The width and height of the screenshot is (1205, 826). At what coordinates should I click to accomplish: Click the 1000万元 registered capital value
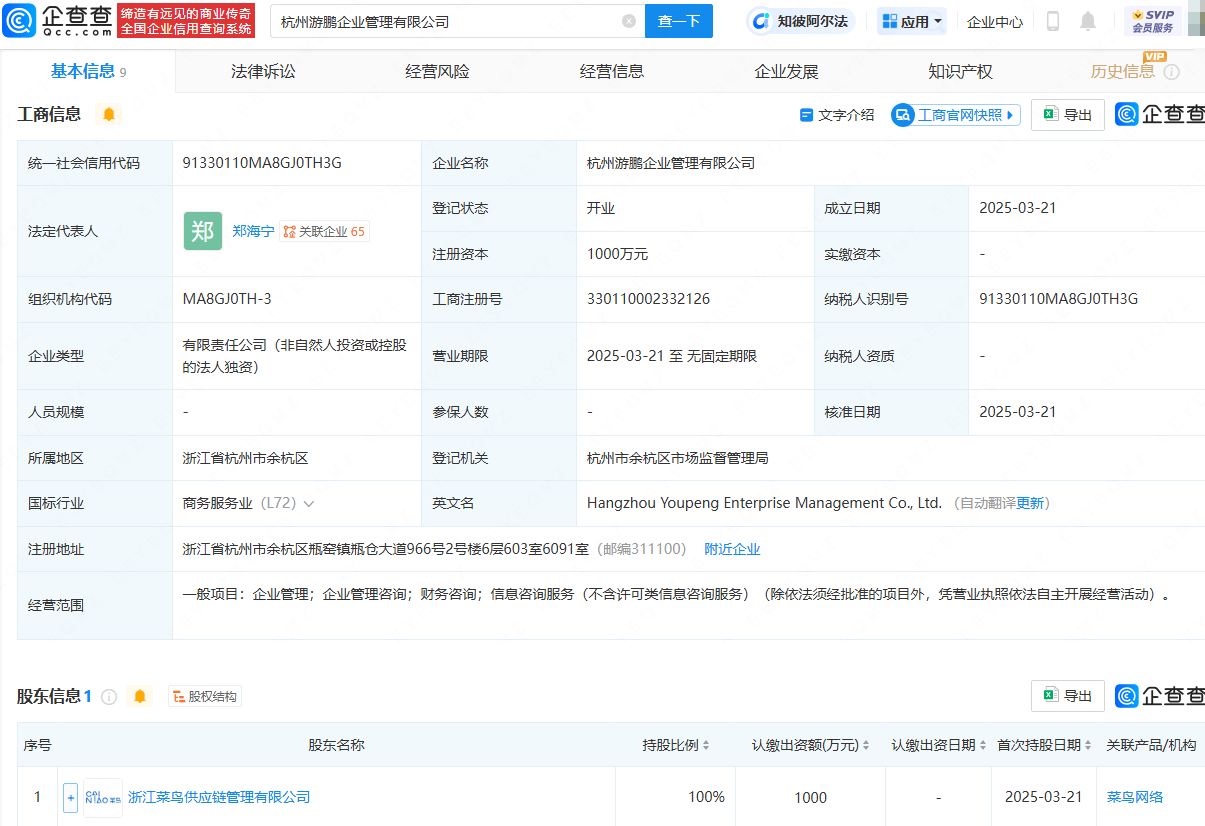click(x=617, y=254)
